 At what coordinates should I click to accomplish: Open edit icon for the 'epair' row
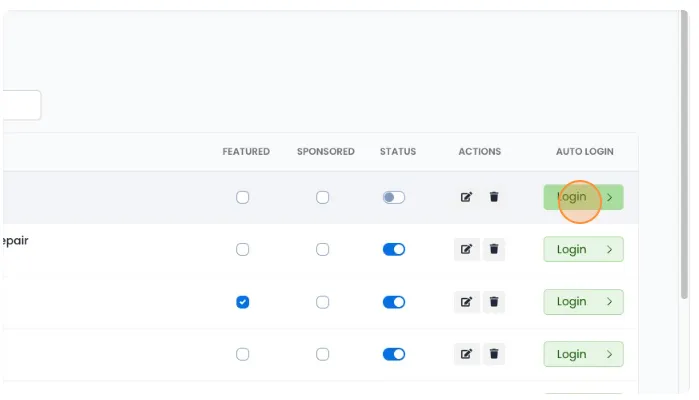467,249
